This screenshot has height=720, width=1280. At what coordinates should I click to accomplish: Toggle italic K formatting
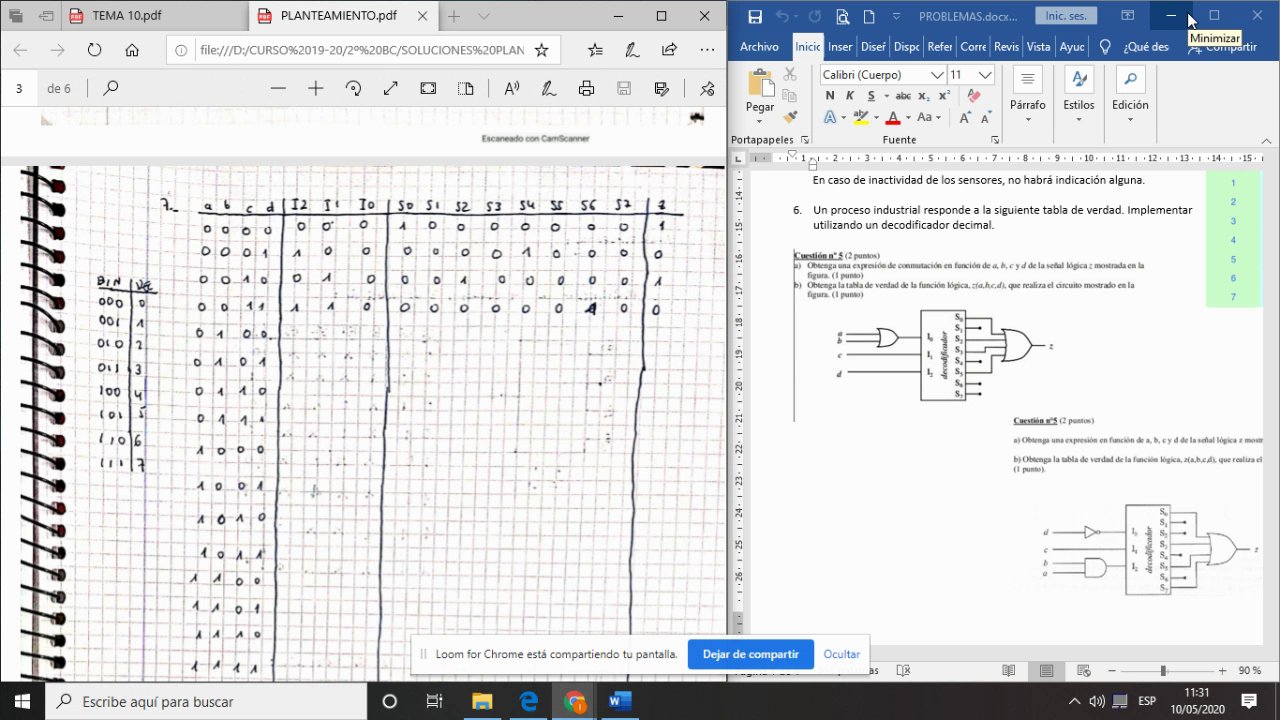click(850, 95)
